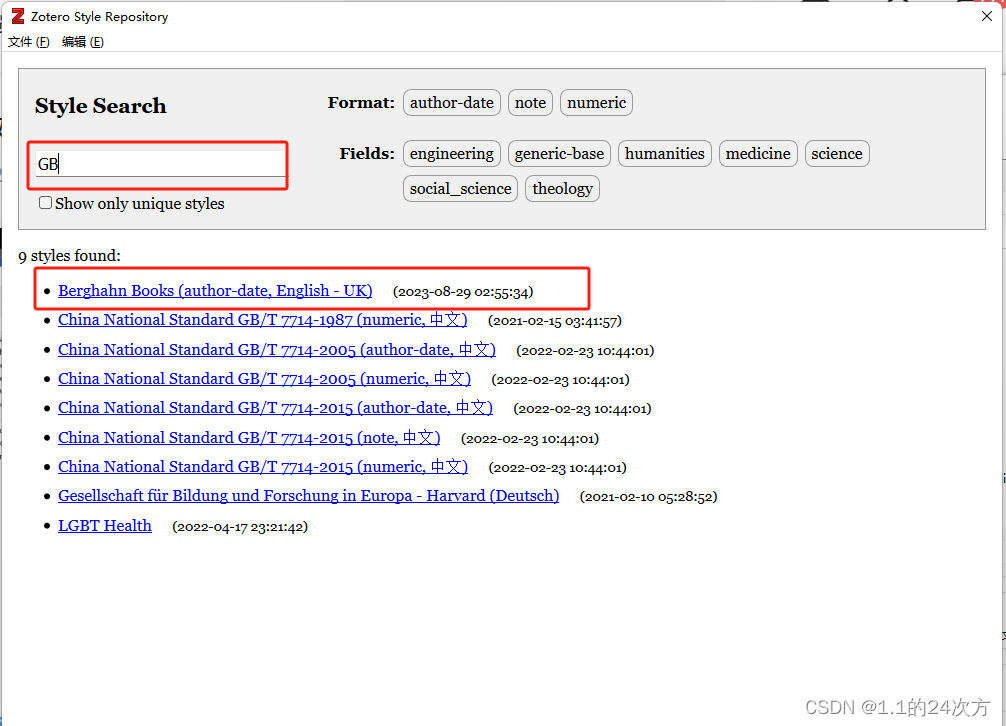The image size is (1006, 726).
Task: Filter by numeric format
Action: pyautogui.click(x=596, y=103)
